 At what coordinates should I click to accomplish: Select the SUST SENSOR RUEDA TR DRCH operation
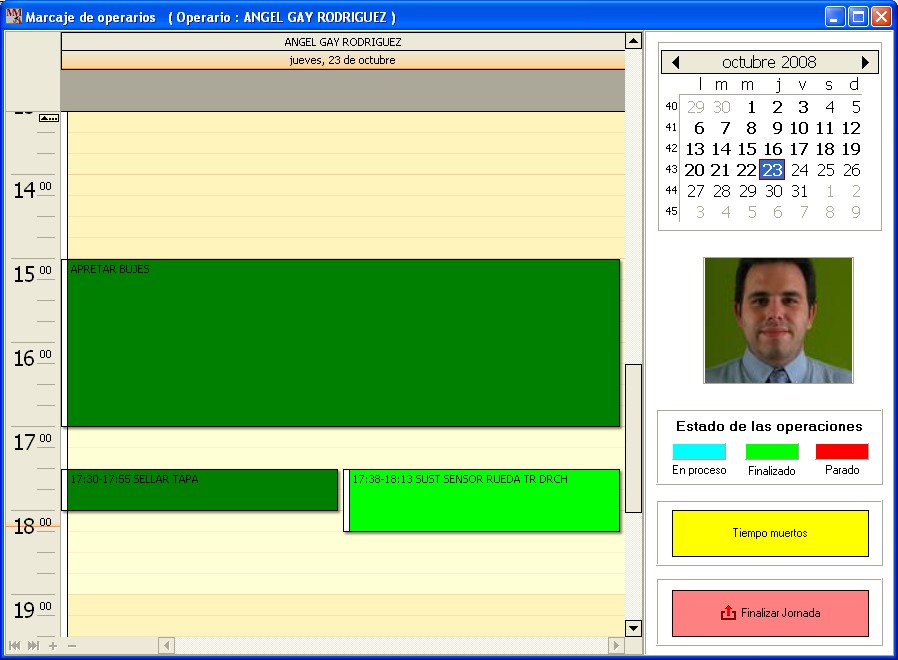point(482,500)
